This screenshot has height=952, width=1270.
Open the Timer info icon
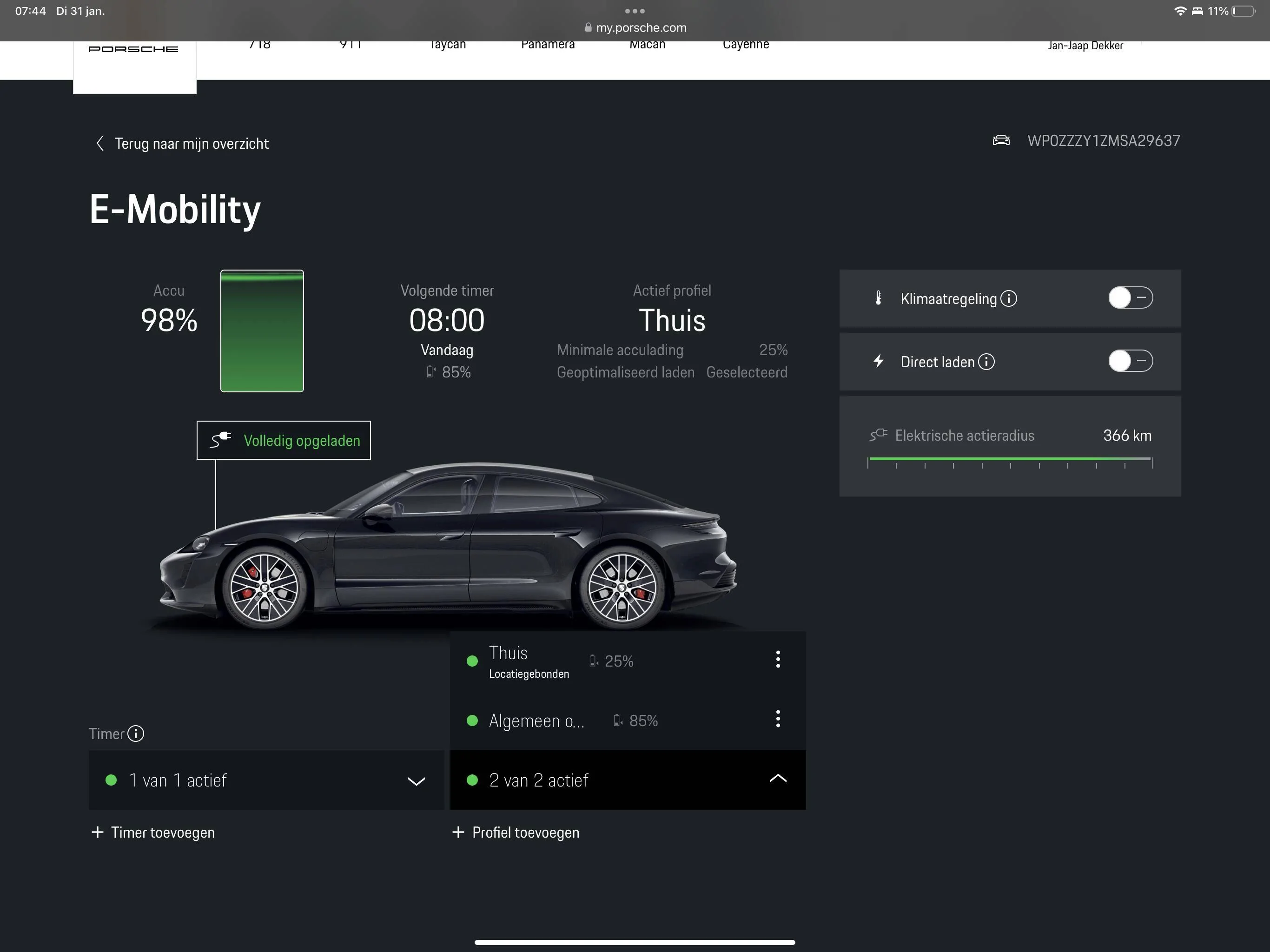[x=135, y=733]
